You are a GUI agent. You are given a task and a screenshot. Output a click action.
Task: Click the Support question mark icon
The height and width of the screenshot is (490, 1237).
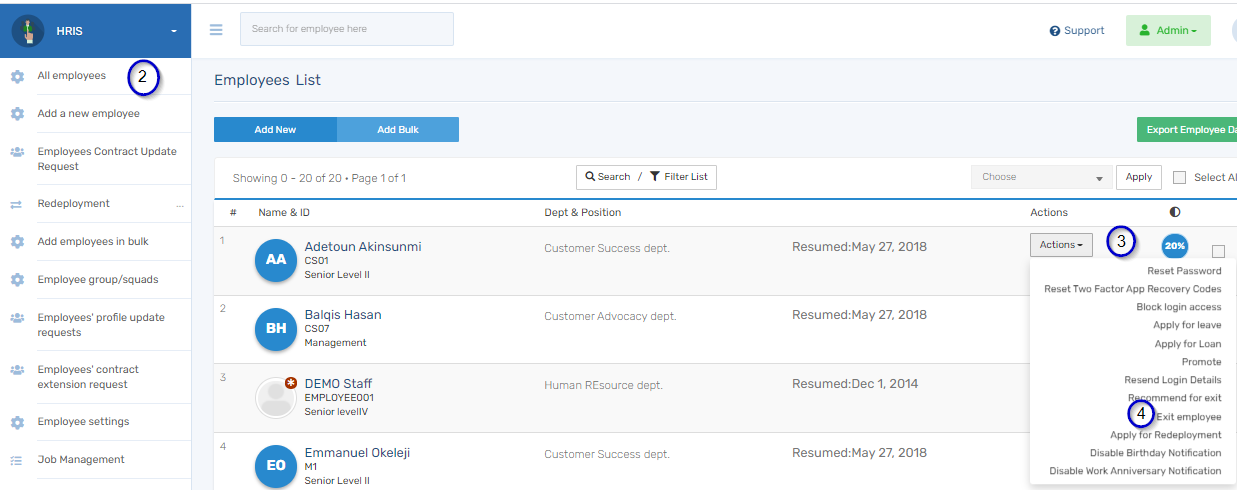[x=1054, y=31]
